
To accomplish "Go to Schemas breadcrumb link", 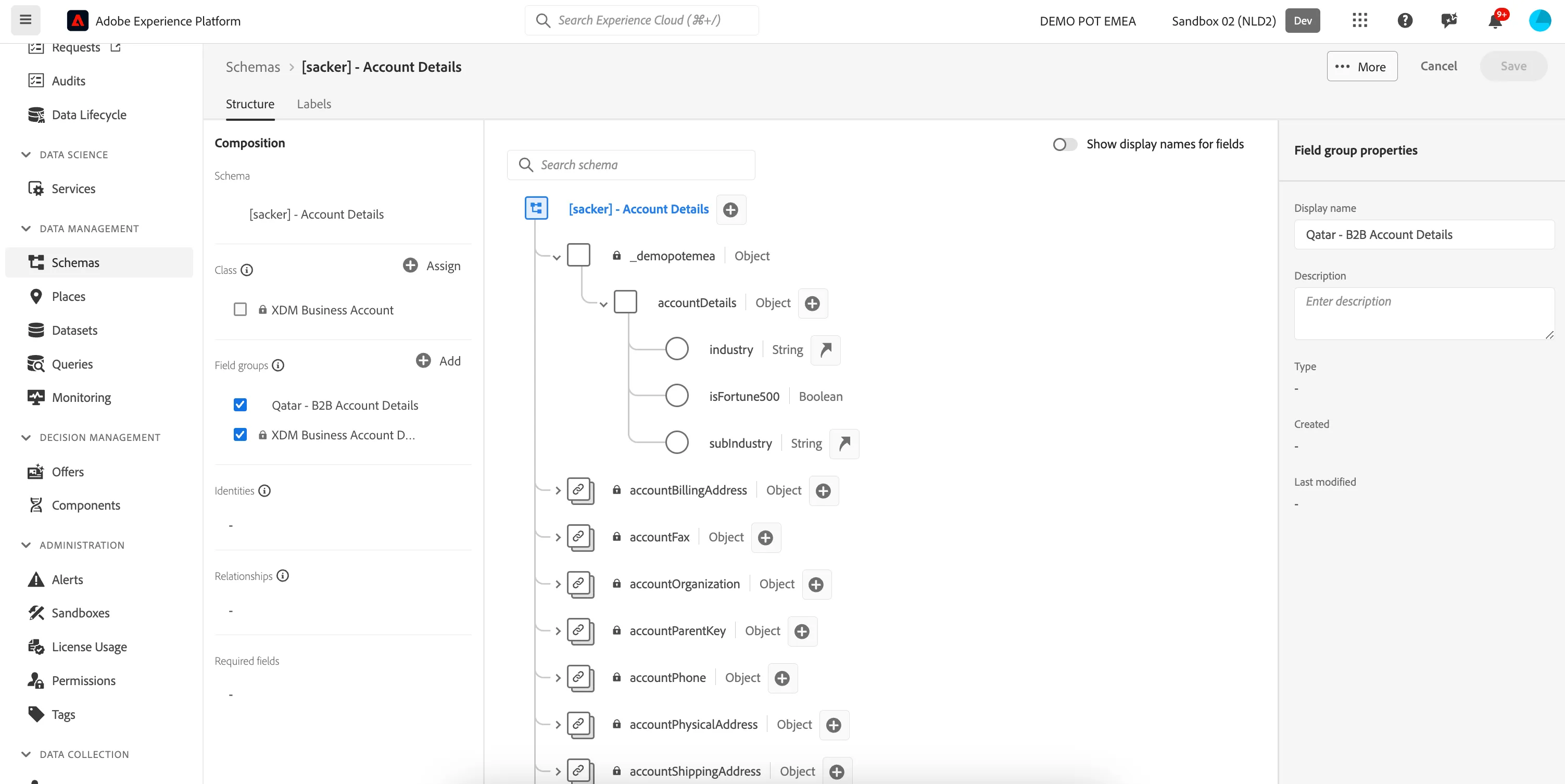I will (253, 67).
